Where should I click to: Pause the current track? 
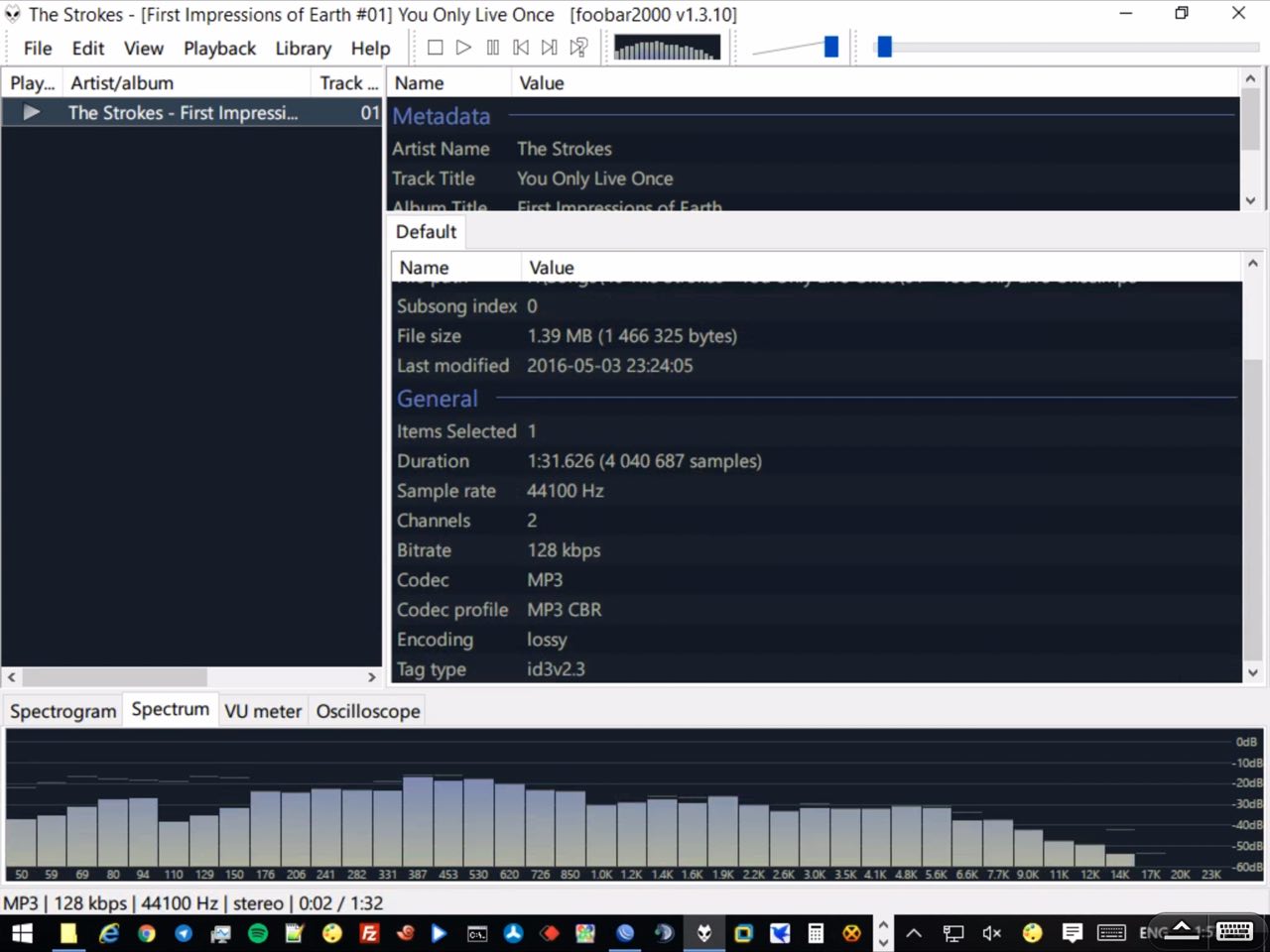(x=492, y=48)
